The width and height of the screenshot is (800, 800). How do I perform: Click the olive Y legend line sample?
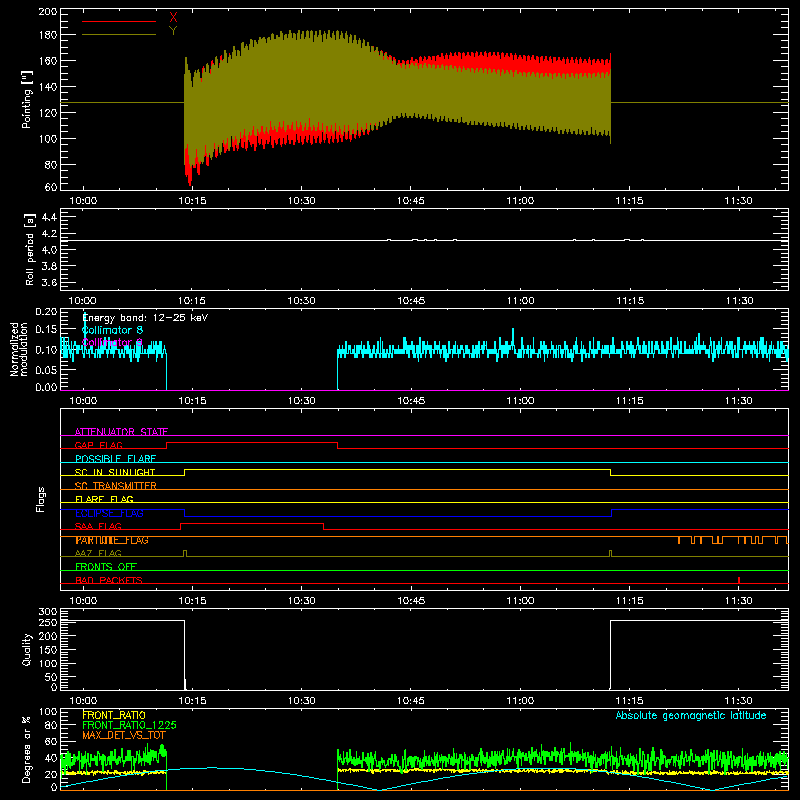tap(119, 34)
